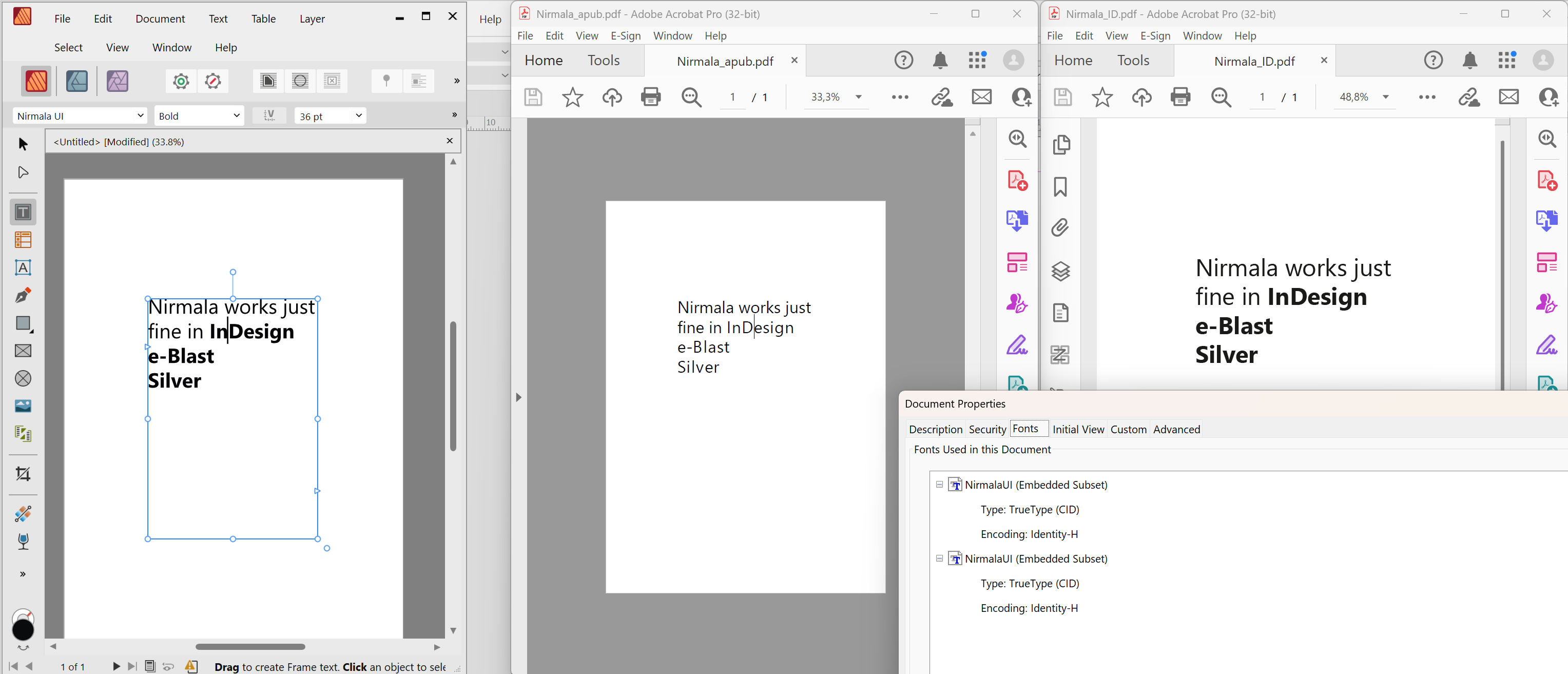The width and height of the screenshot is (1568, 674).
Task: Close the Untitled document tab in Publisher
Action: (x=449, y=141)
